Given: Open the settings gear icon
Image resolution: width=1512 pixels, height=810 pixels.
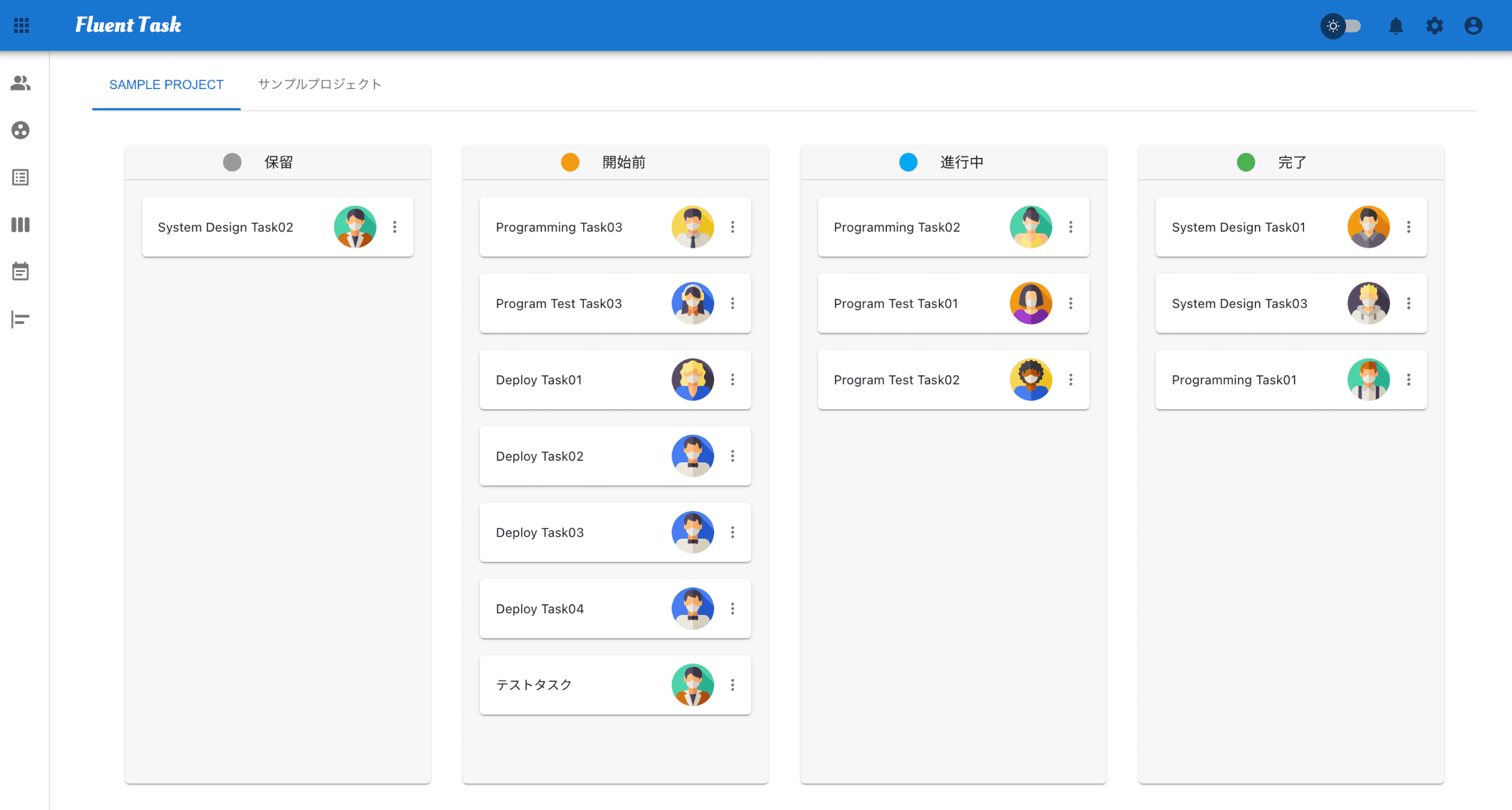Looking at the screenshot, I should pyautogui.click(x=1435, y=25).
